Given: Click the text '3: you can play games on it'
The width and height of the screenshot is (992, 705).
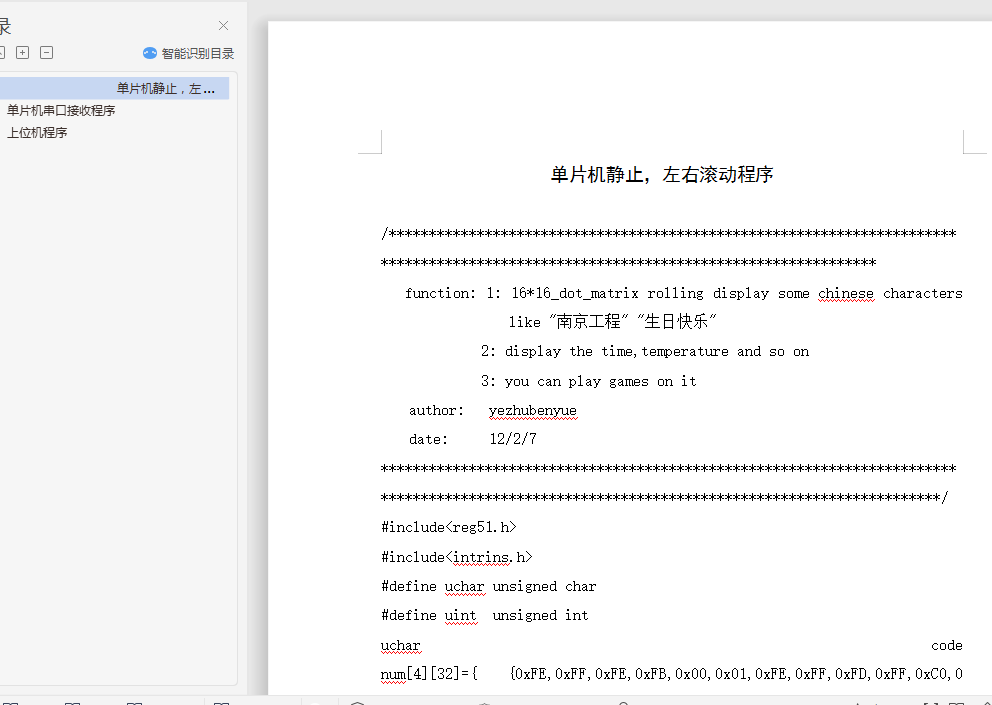Looking at the screenshot, I should [588, 382].
